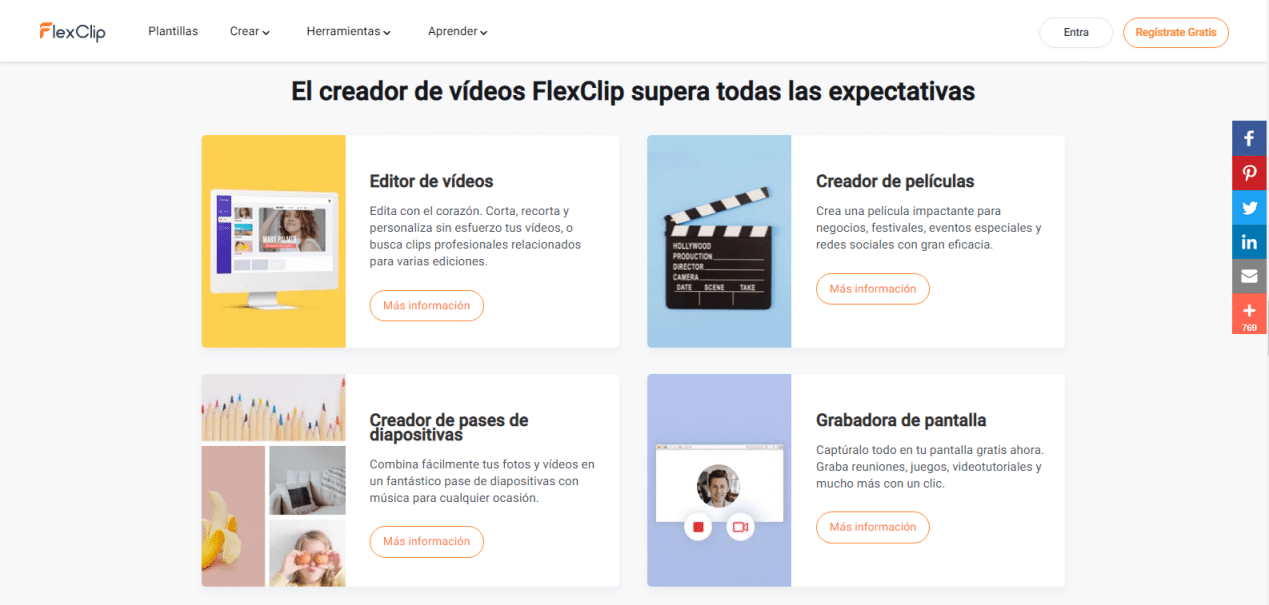Click the screen recorder illustration image
The height and width of the screenshot is (605, 1269).
point(719,480)
